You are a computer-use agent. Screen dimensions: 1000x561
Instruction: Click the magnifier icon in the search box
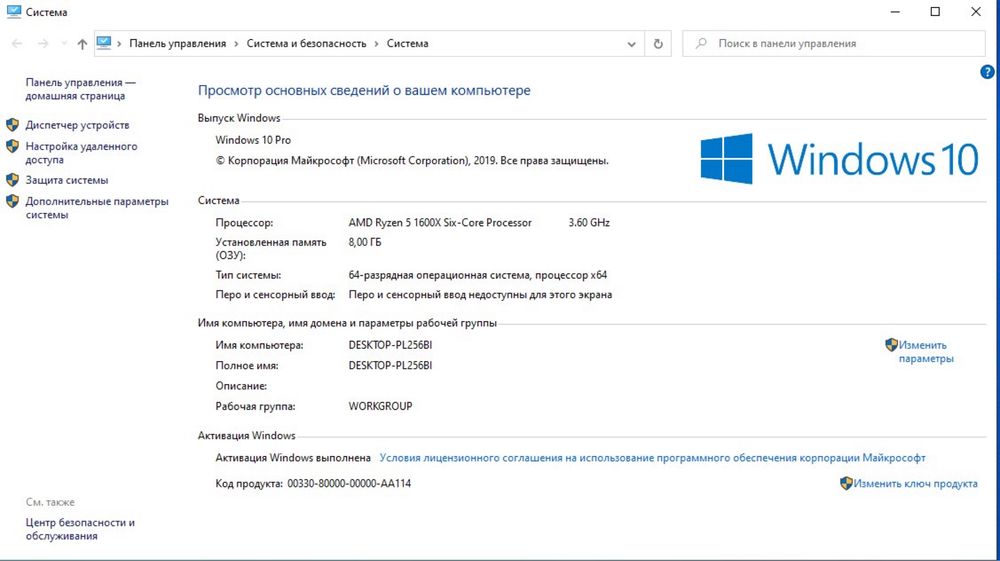tap(701, 43)
